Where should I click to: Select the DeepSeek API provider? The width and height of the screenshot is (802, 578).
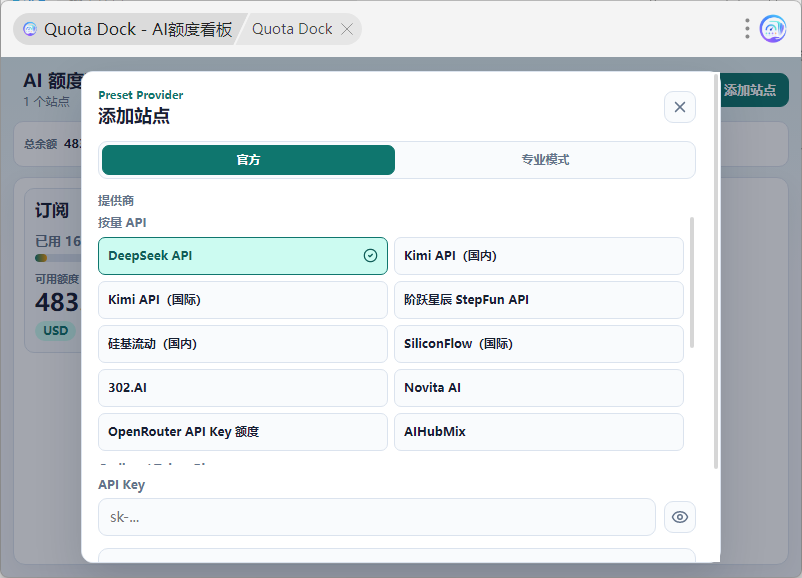click(242, 256)
